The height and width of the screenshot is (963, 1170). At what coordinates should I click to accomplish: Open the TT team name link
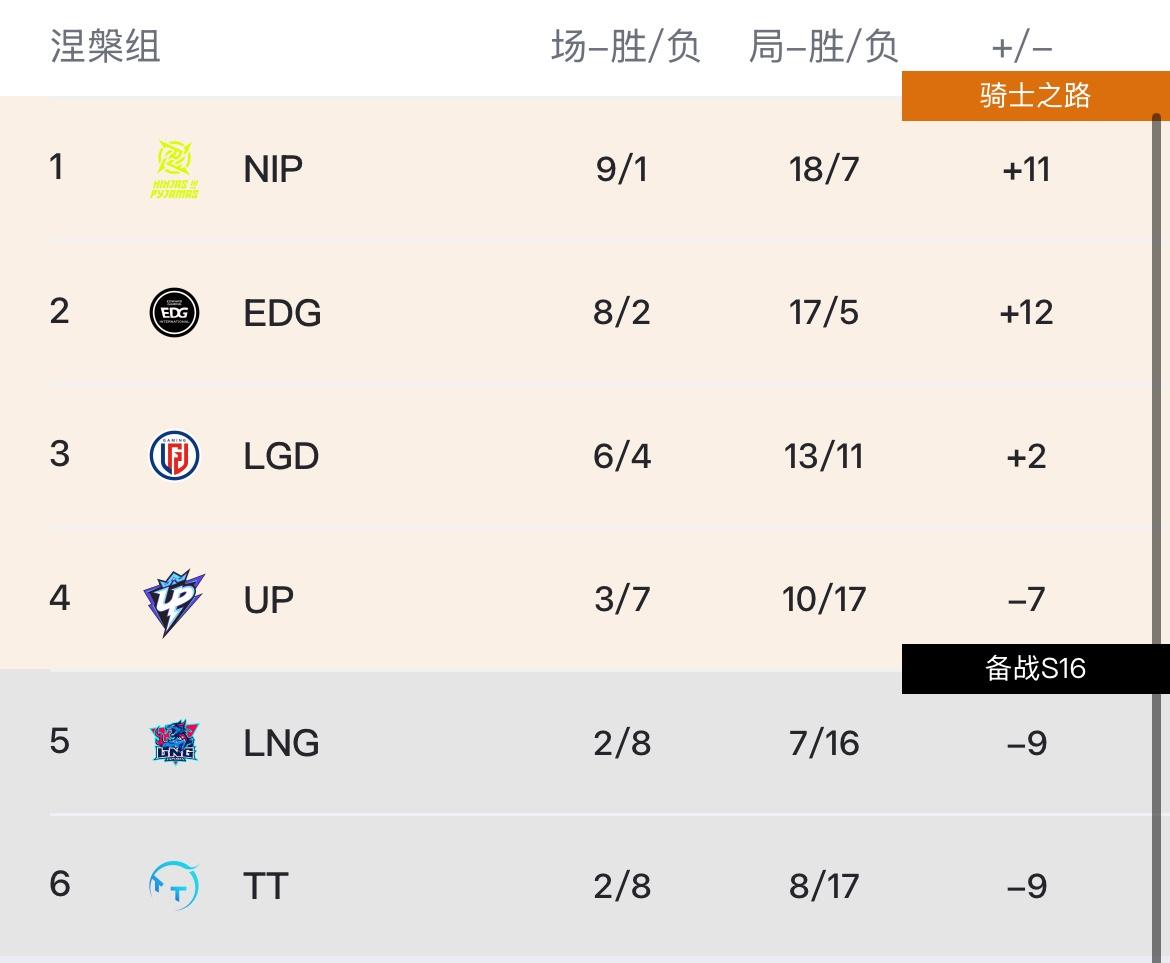[x=265, y=886]
